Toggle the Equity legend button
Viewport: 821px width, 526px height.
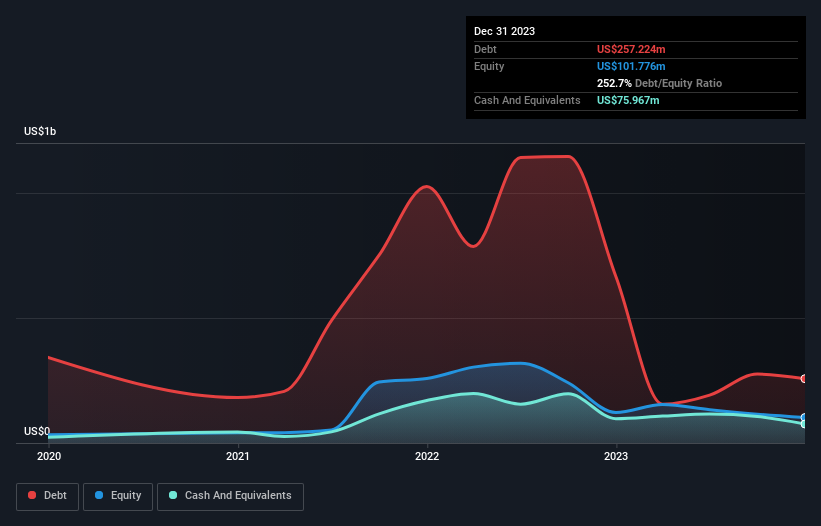coord(118,496)
